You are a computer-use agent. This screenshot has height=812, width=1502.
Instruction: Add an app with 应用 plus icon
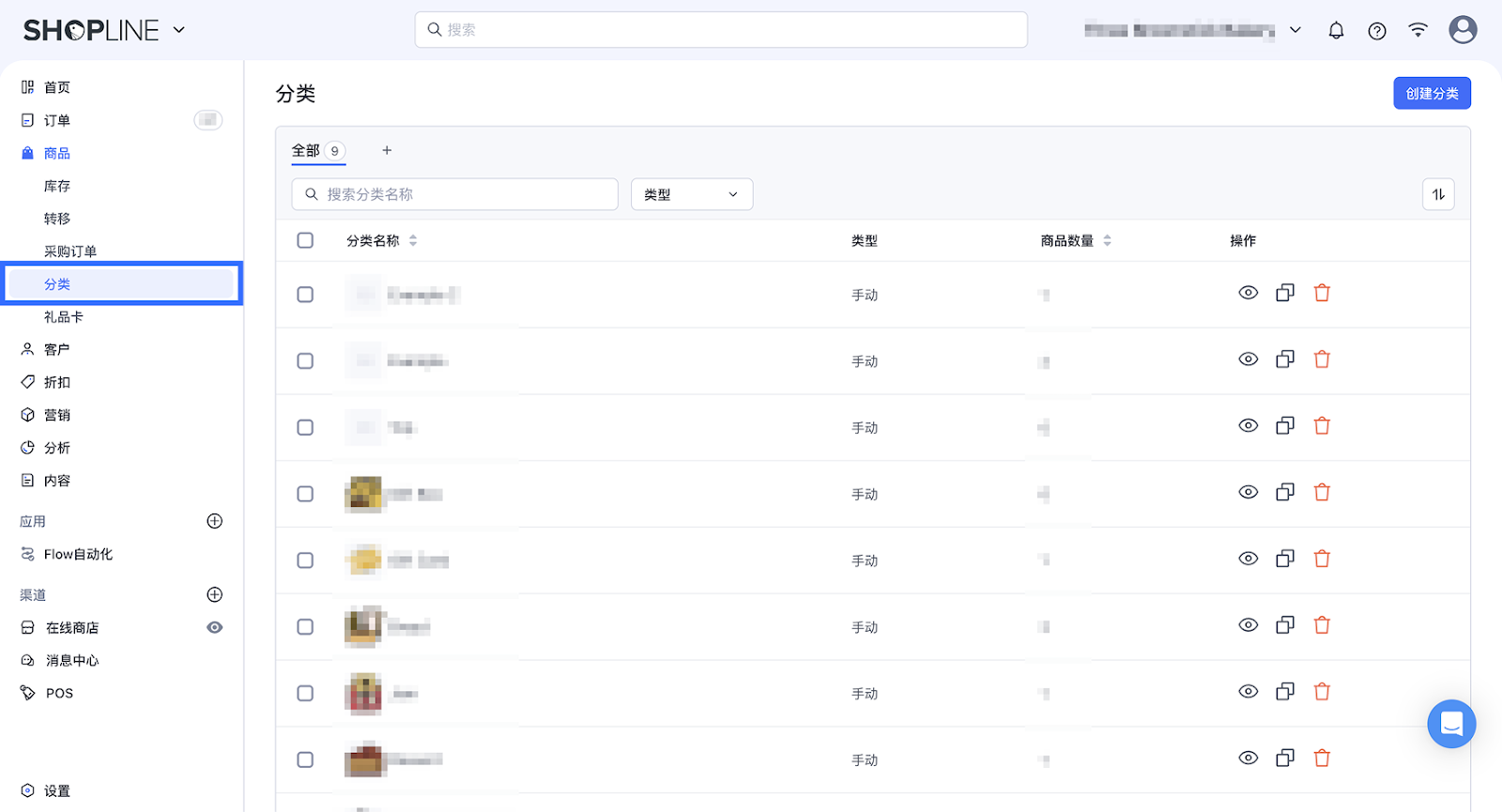215,521
